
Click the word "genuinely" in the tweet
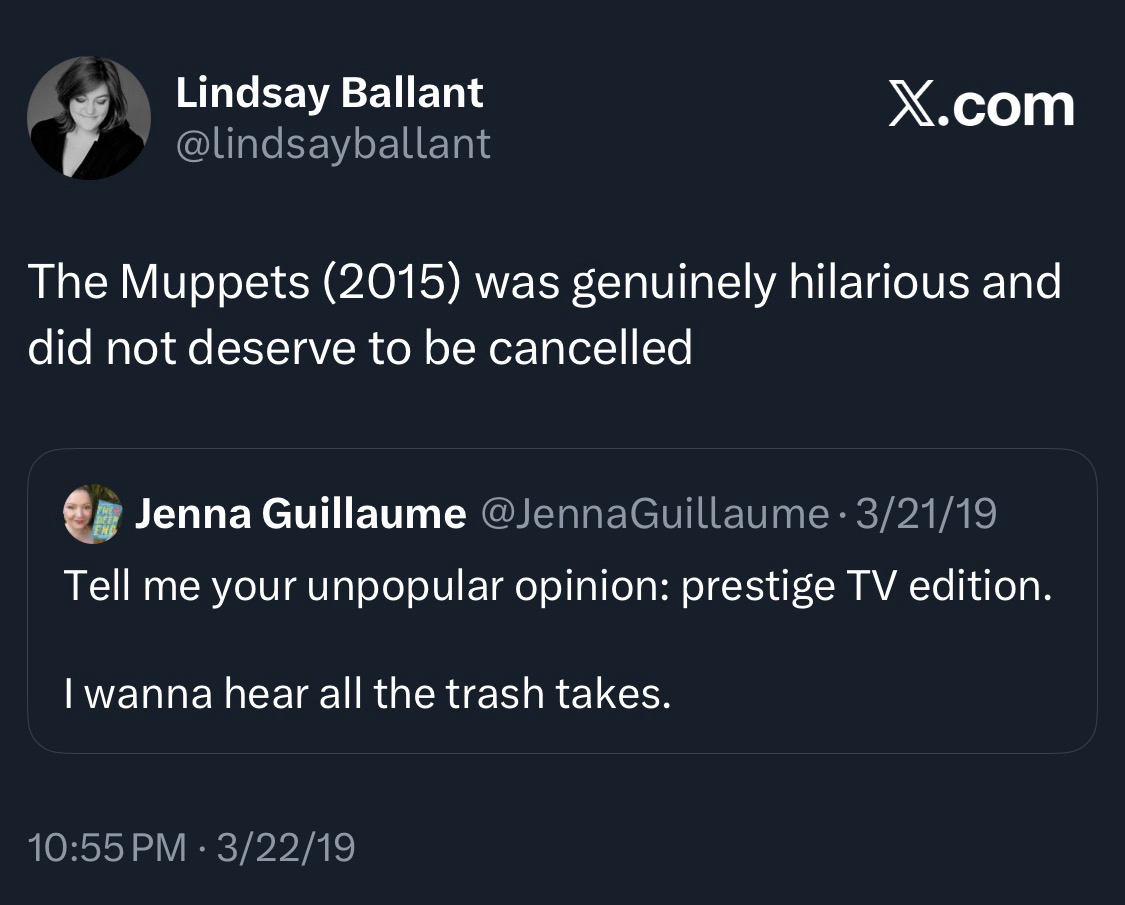[673, 283]
